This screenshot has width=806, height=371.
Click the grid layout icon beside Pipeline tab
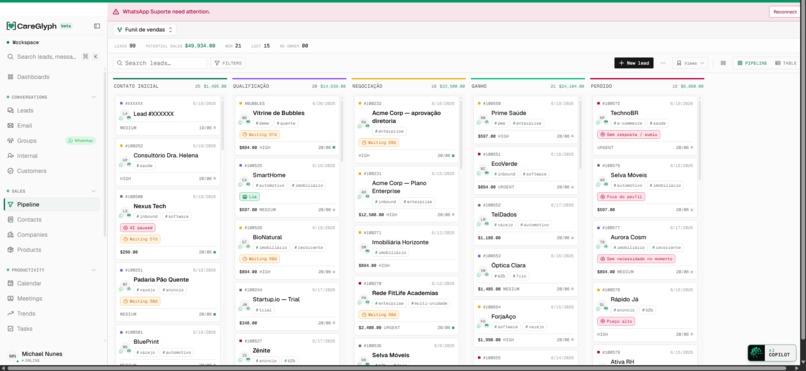723,63
